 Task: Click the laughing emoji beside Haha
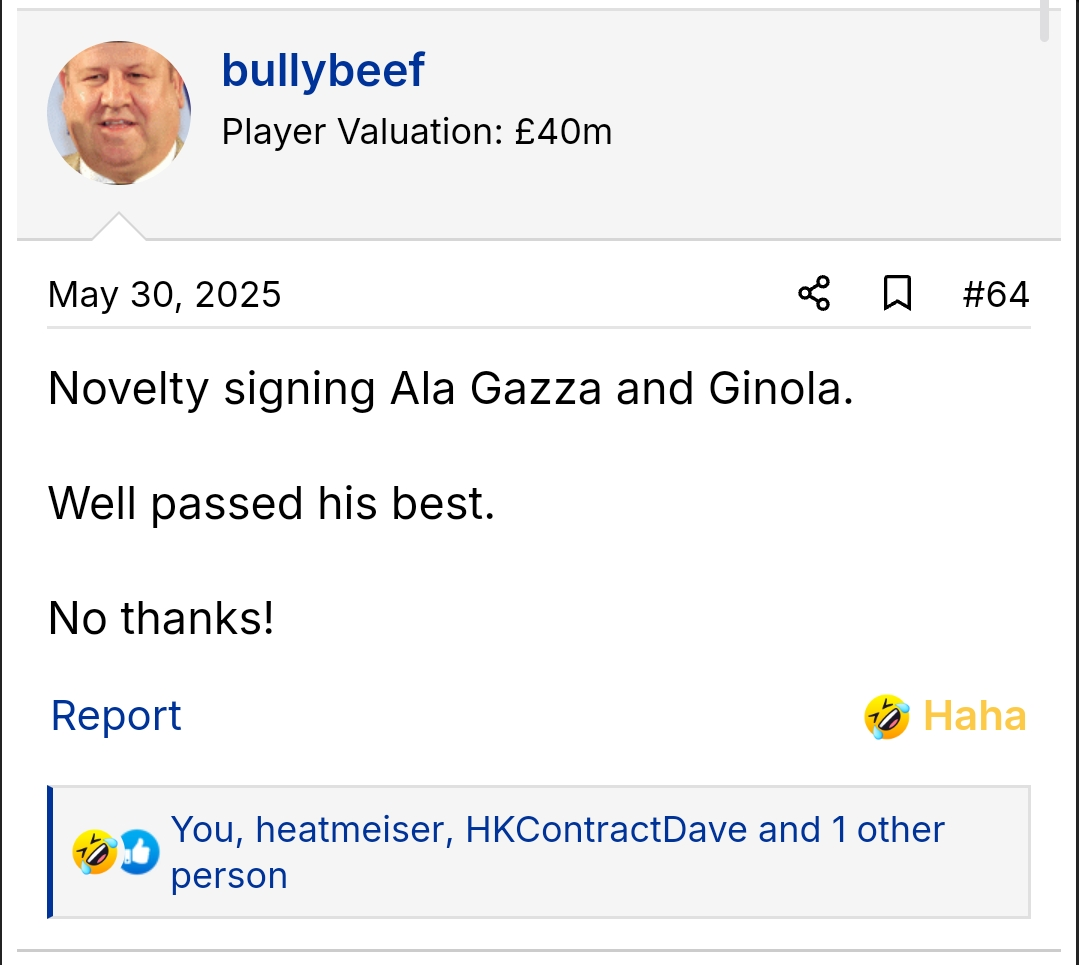tap(886, 717)
